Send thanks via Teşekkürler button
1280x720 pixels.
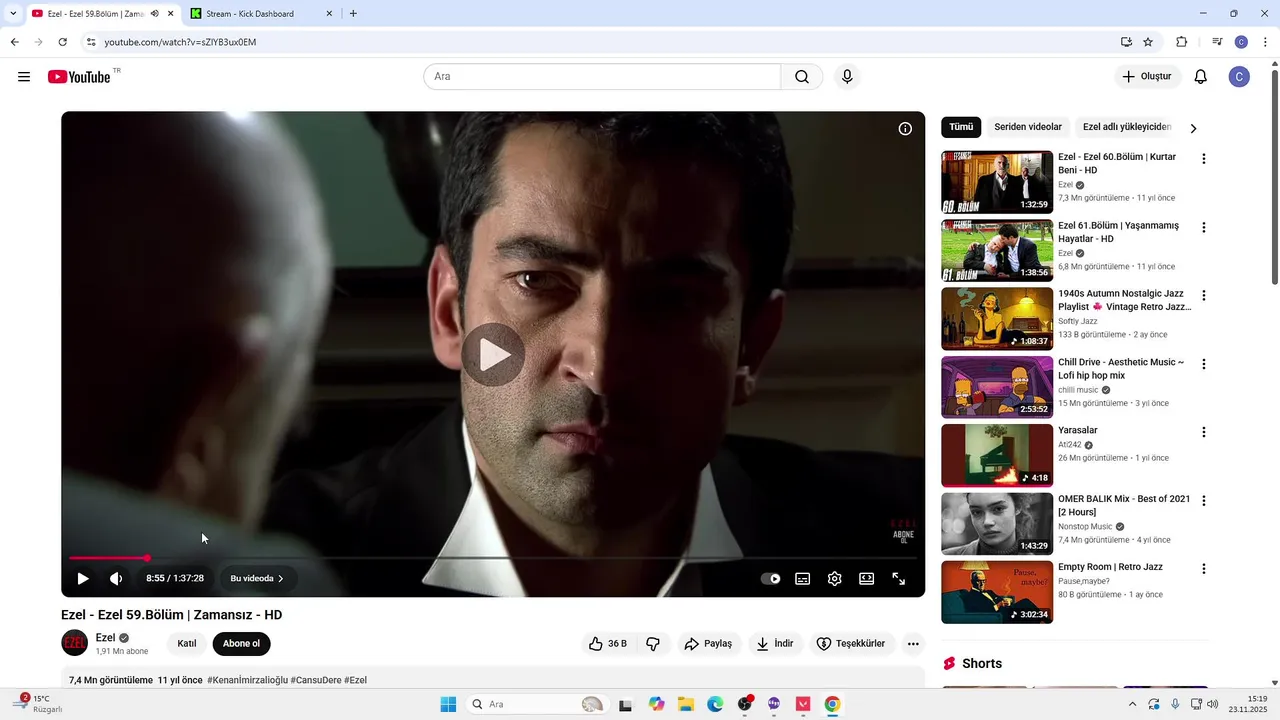pyautogui.click(x=852, y=644)
